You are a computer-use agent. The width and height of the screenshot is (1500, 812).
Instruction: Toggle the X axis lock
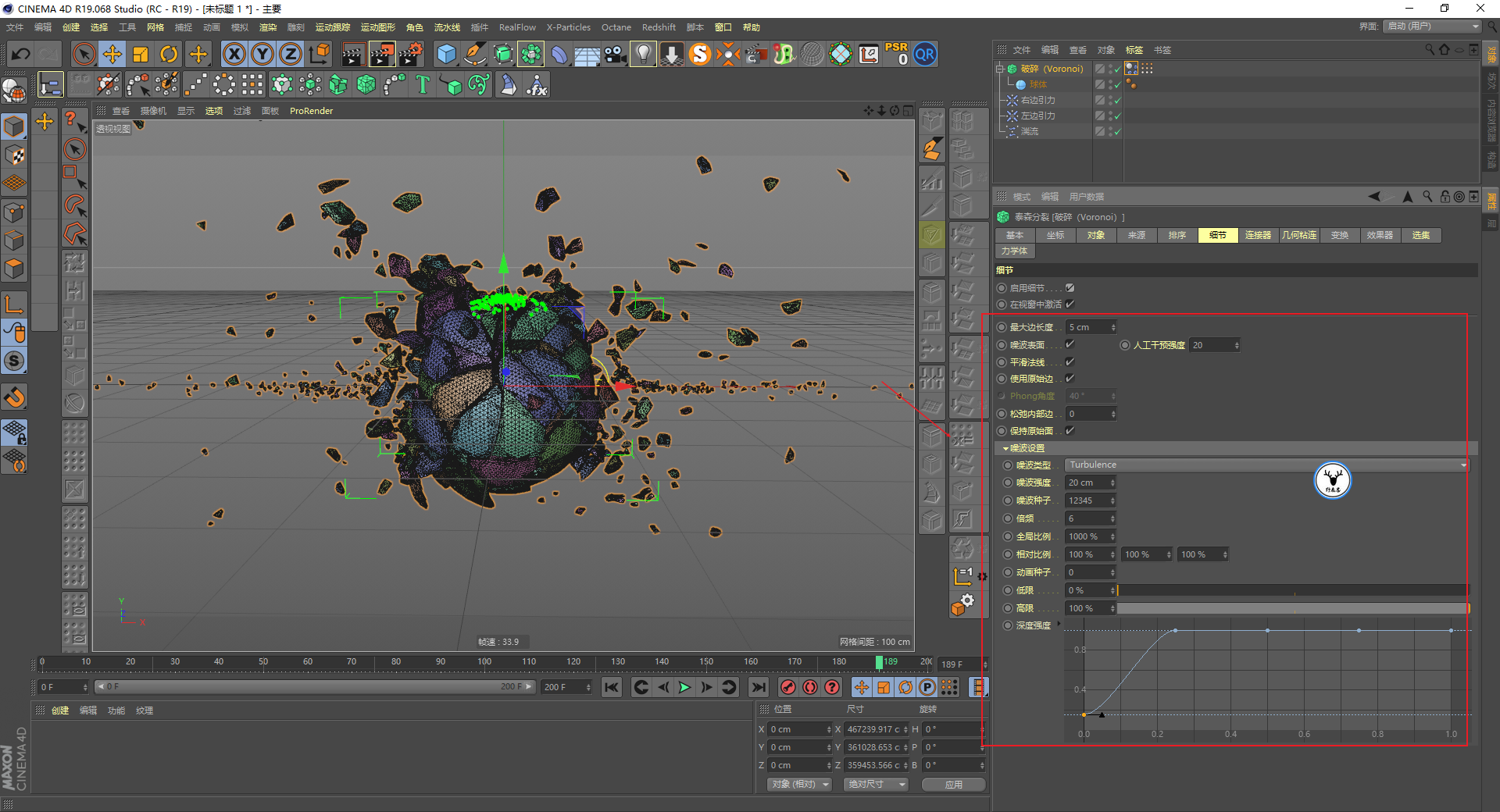(234, 54)
